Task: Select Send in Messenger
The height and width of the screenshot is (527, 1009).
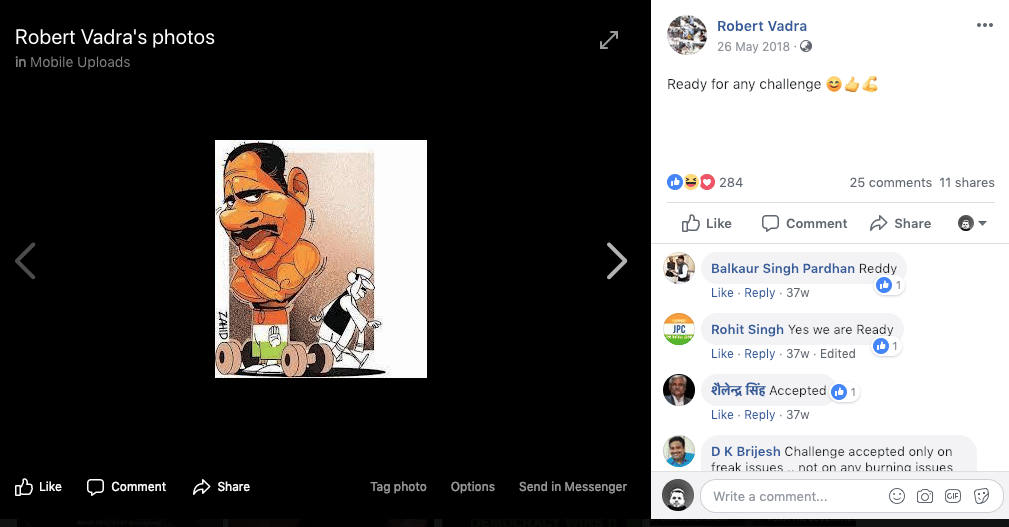Action: 572,487
